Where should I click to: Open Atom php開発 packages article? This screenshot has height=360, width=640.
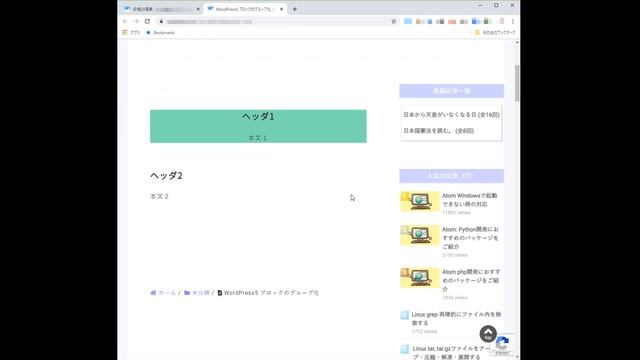tap(471, 280)
